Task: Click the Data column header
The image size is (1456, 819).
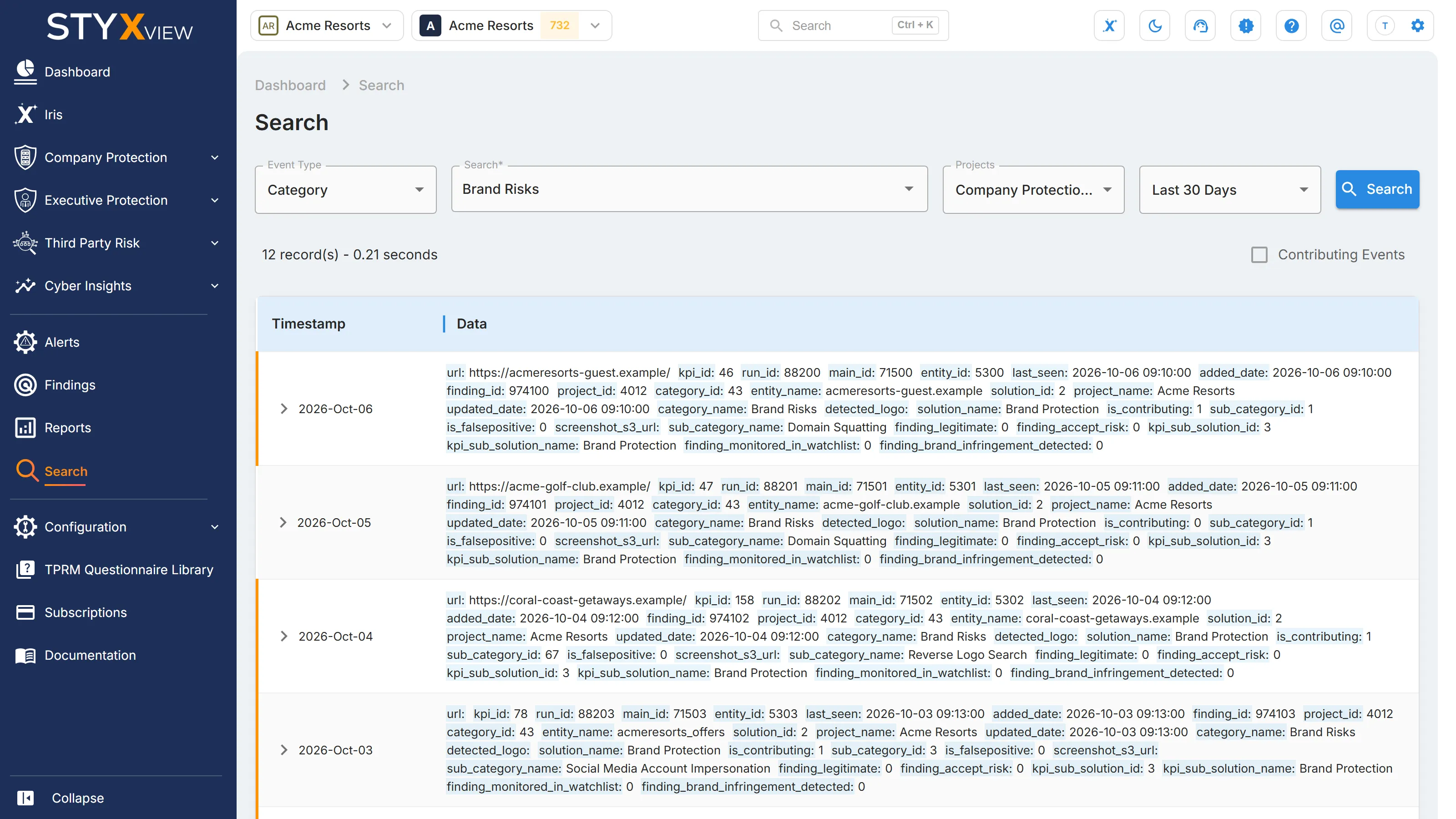Action: 471,324
